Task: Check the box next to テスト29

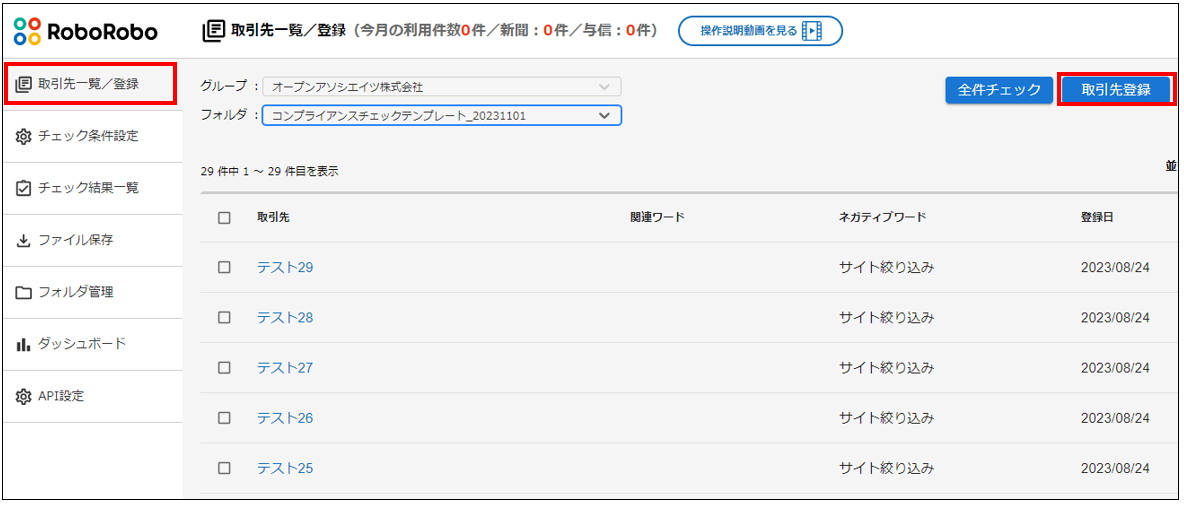Action: coord(224,267)
